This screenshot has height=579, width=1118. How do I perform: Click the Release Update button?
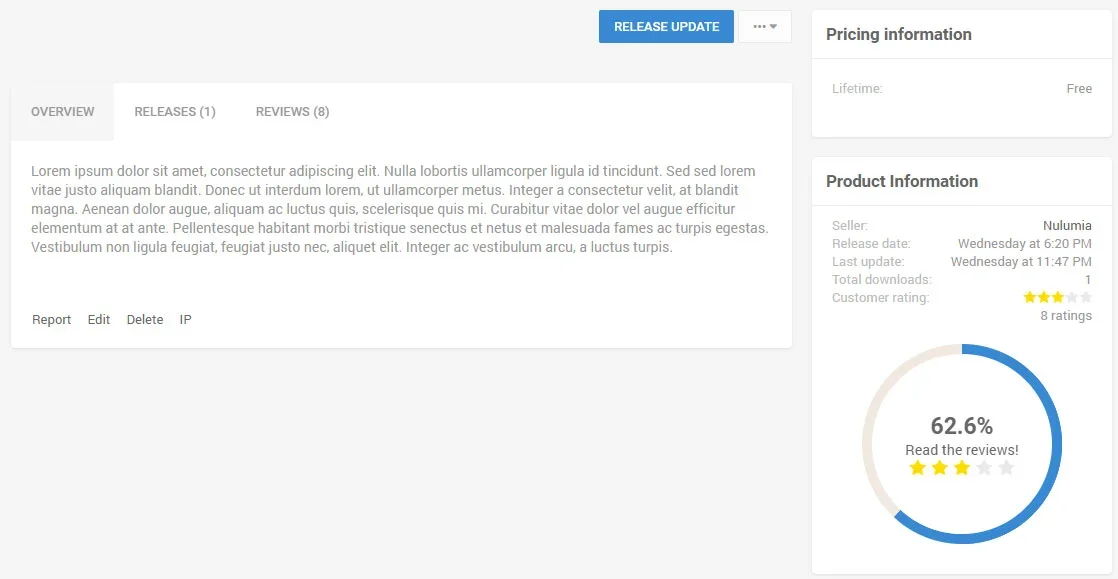(666, 26)
